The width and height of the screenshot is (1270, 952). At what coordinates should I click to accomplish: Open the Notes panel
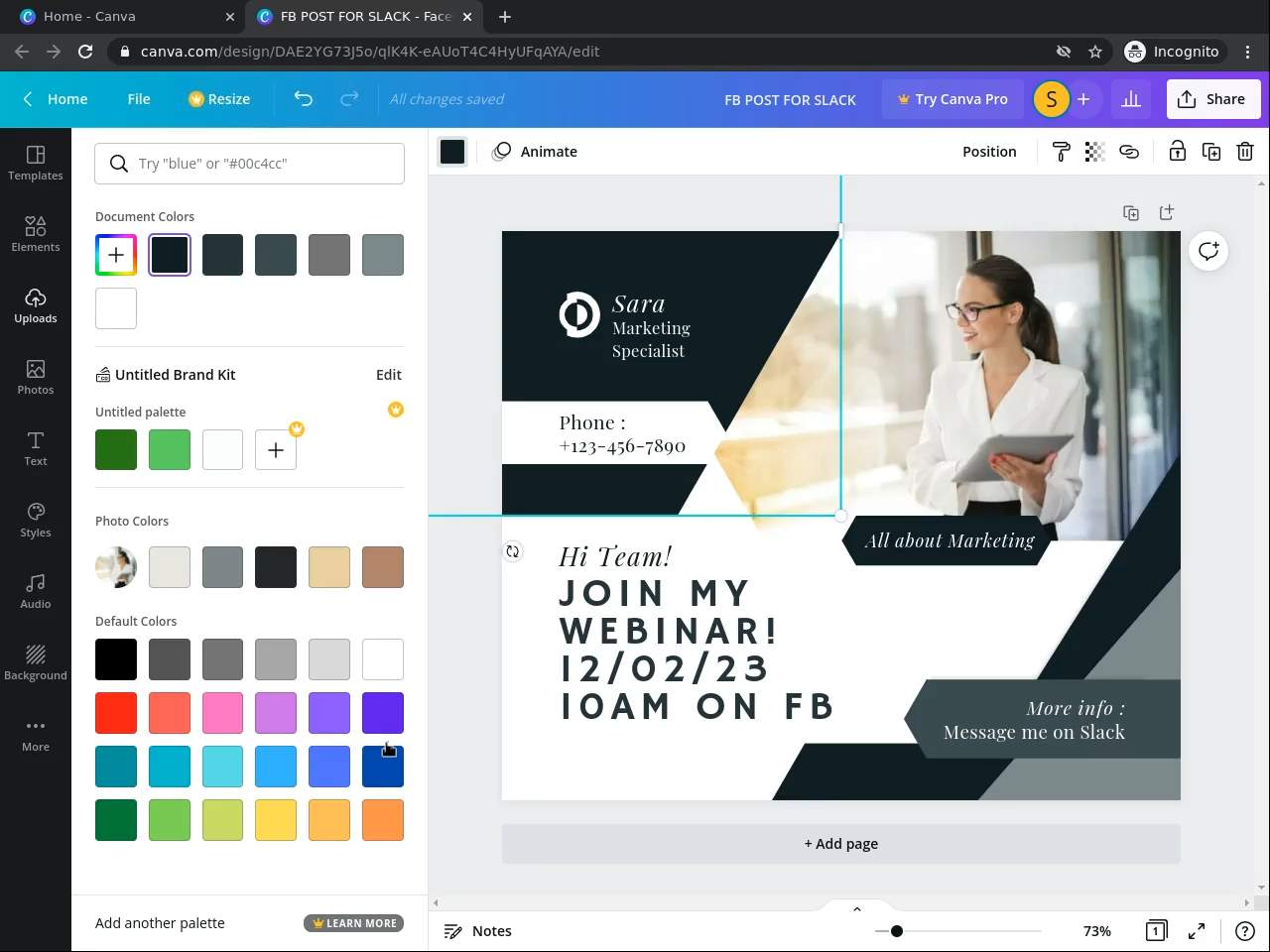(x=478, y=931)
